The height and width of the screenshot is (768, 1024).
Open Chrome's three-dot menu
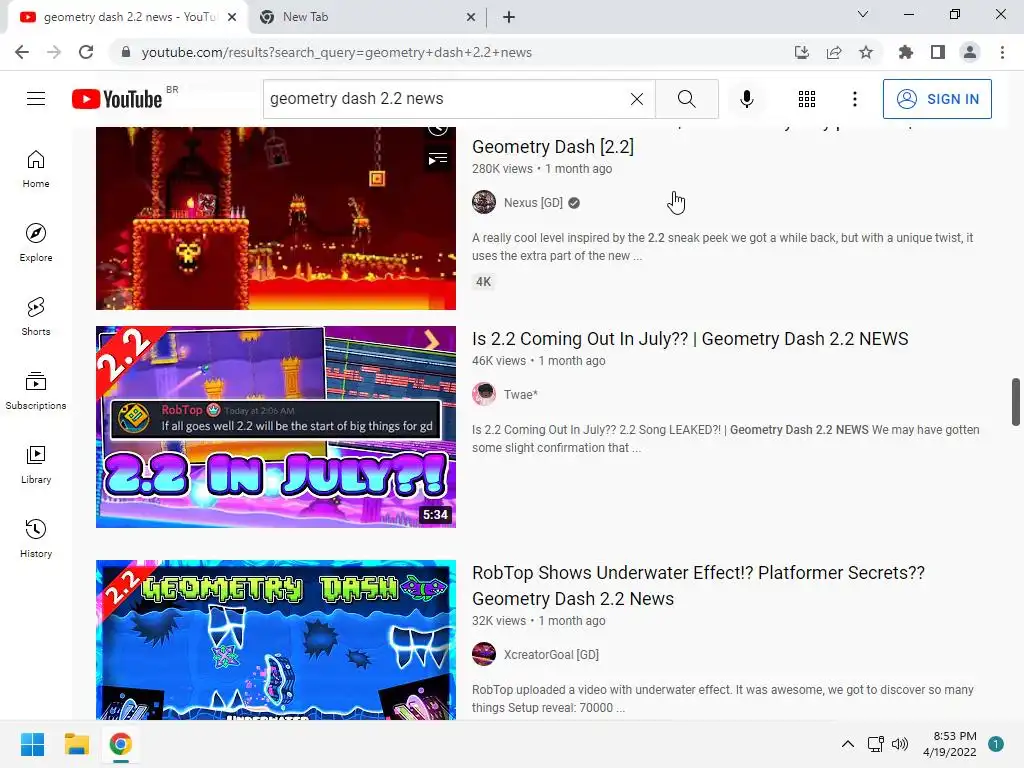[x=1002, y=52]
